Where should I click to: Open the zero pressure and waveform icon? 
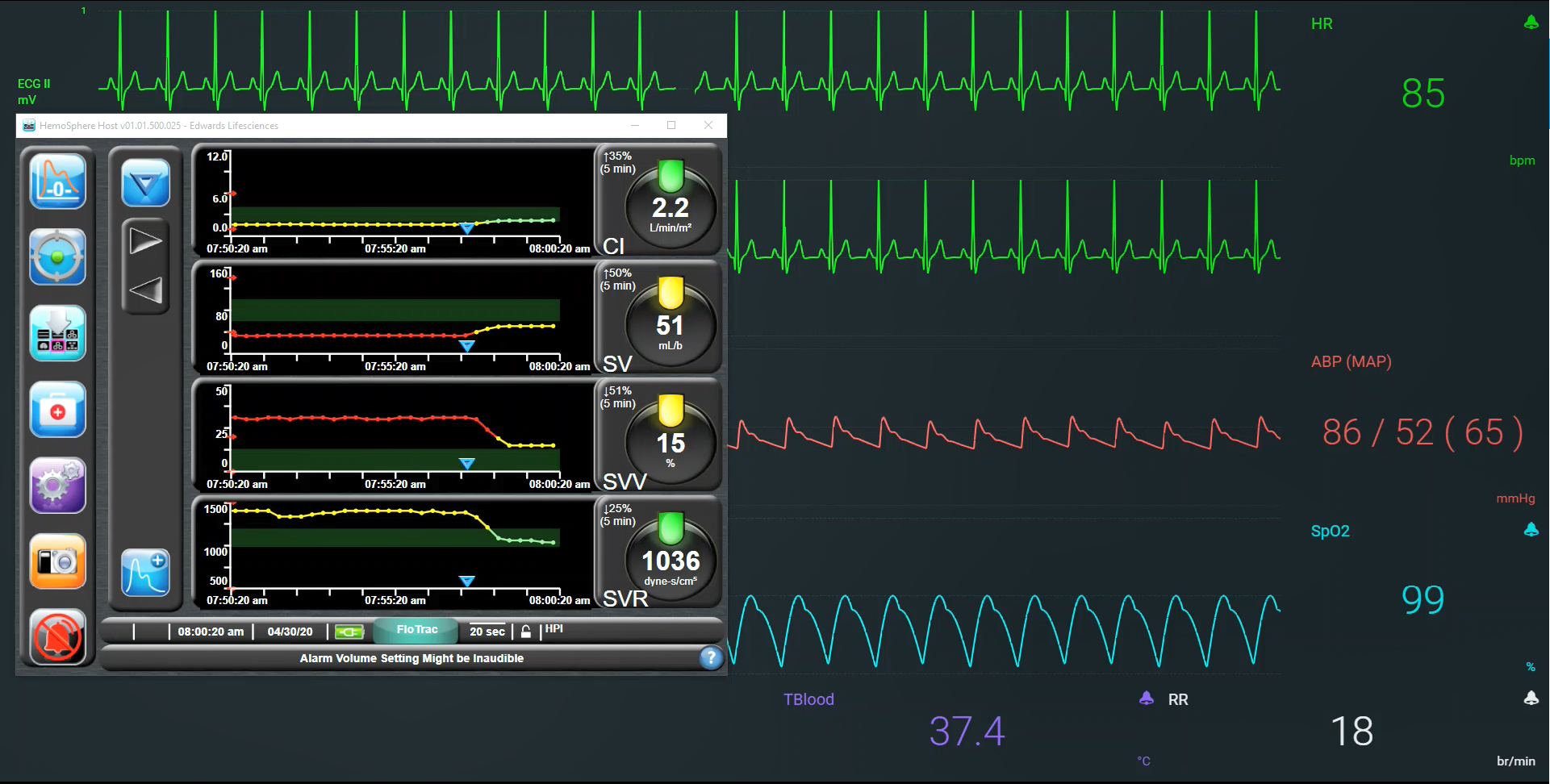tap(57, 181)
